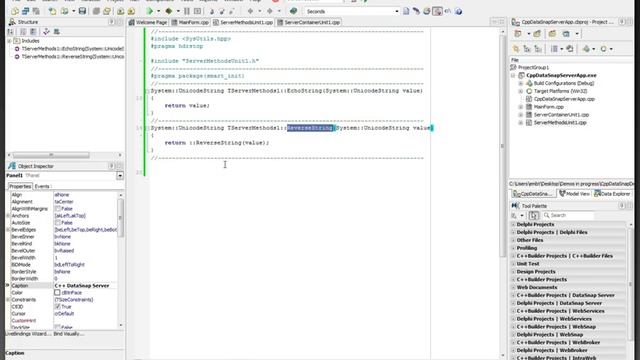
Task: Select ServerMethodsUnit1.cpp in Project Manager
Action: coord(560,122)
